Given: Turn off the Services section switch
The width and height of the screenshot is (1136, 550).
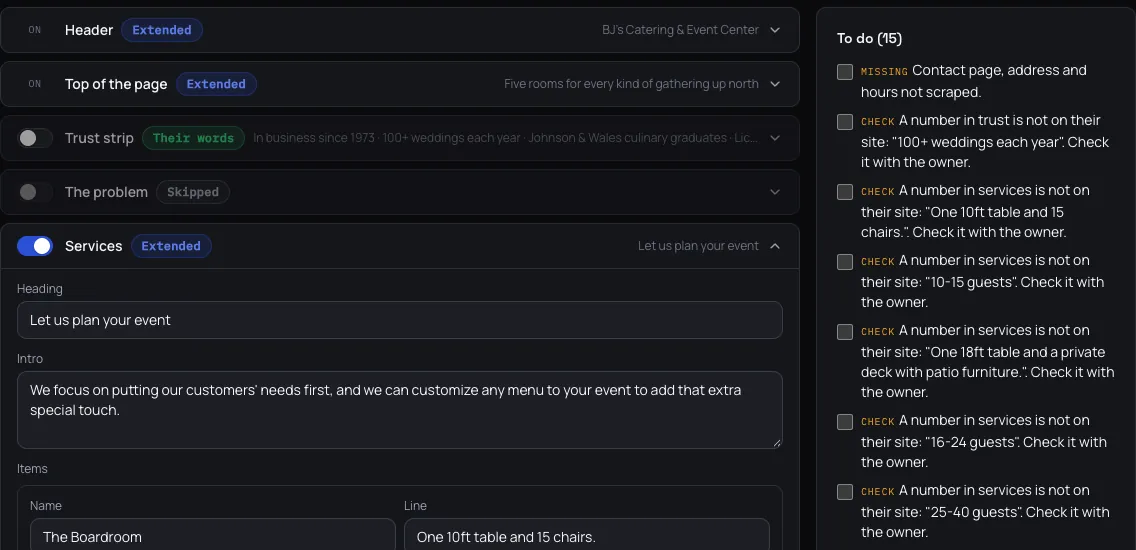Looking at the screenshot, I should [35, 246].
